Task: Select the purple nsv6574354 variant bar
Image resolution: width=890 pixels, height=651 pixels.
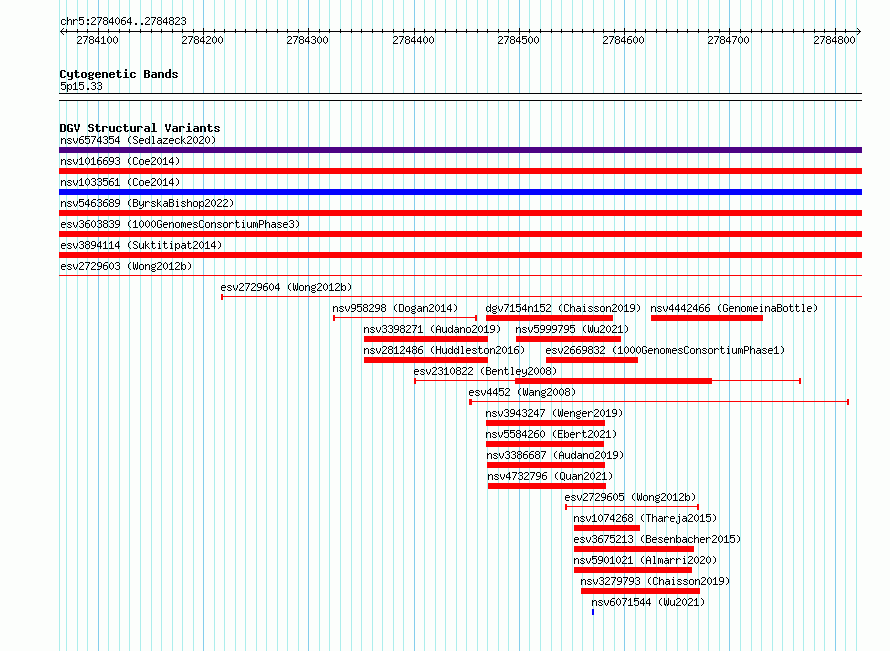Action: click(460, 150)
